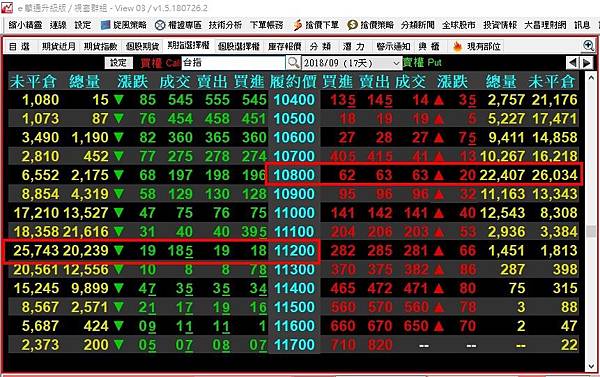Image resolution: width=600 pixels, height=377 pixels.
Task: Select strike price 11200 cell
Action: tap(294, 251)
